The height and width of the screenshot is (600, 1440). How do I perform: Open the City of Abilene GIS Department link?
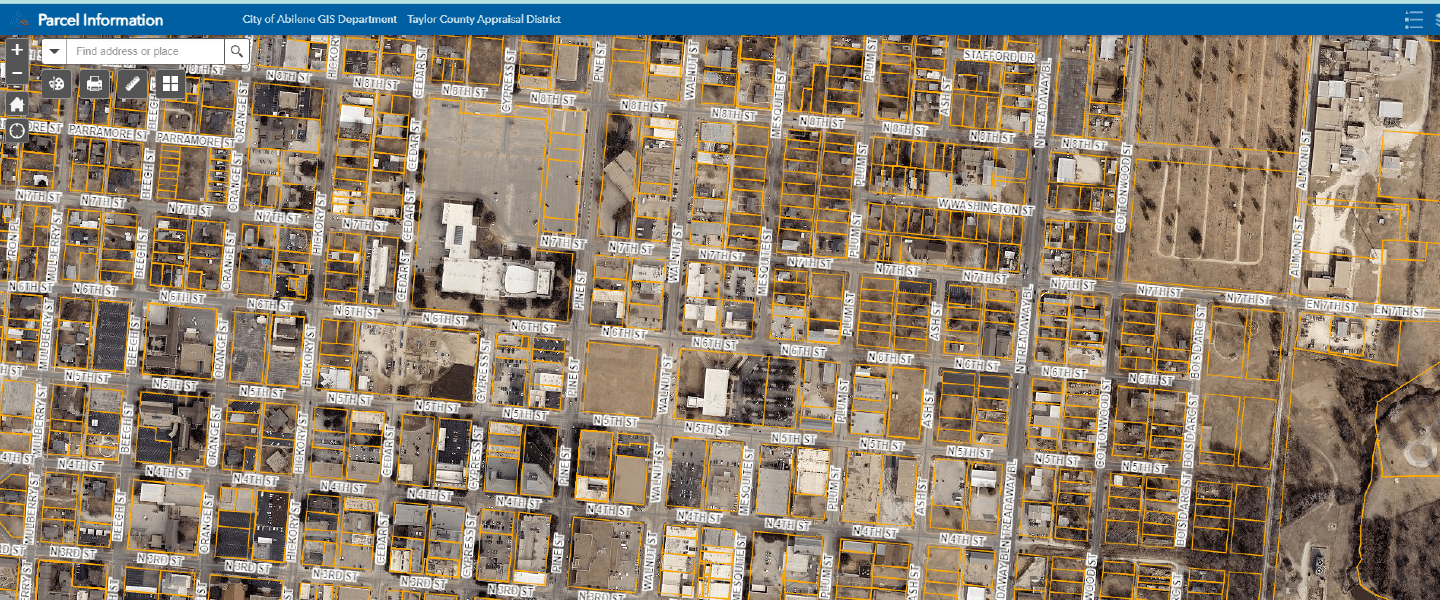319,19
